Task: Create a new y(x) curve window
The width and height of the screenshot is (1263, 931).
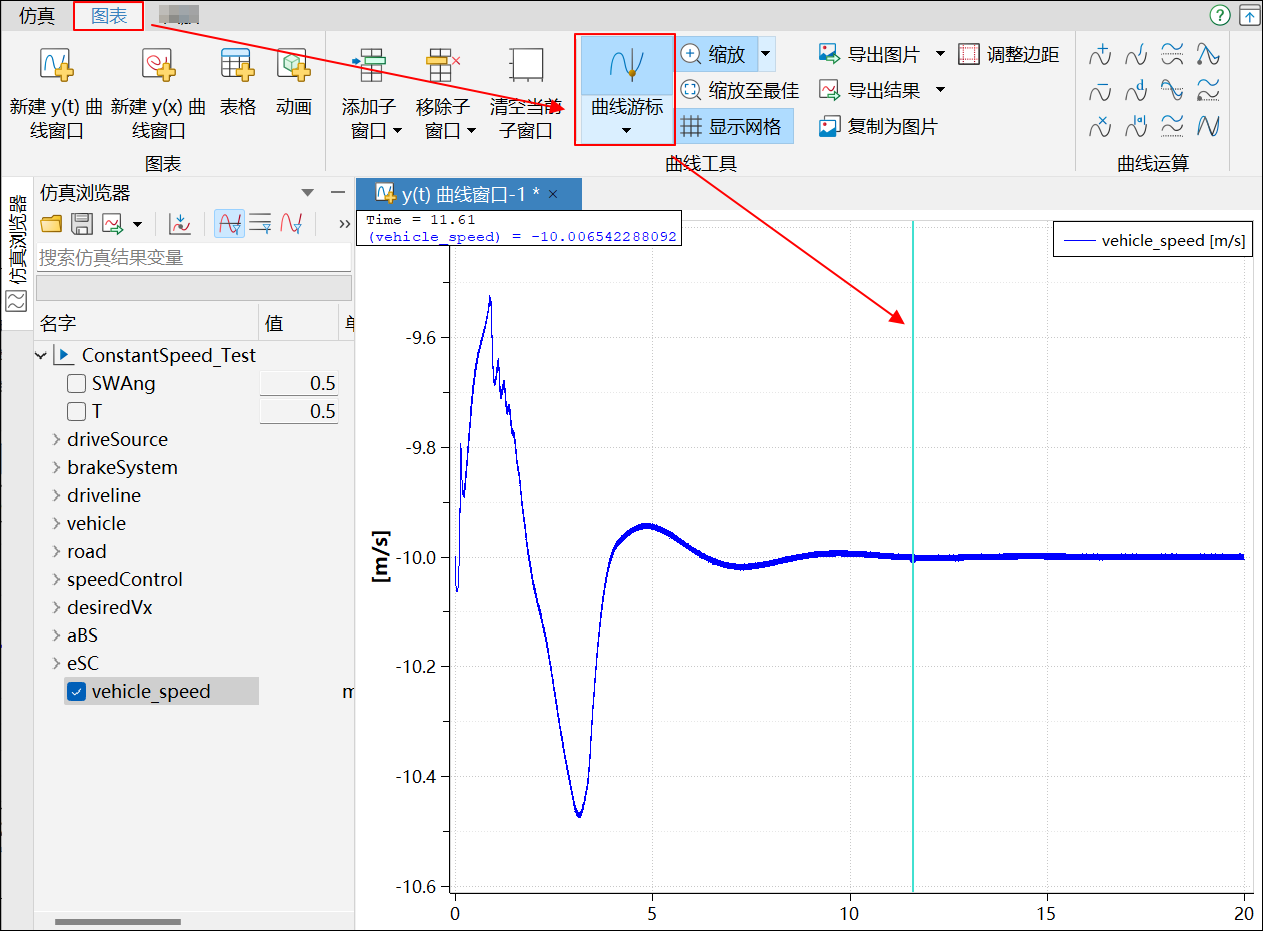Action: [x=158, y=88]
